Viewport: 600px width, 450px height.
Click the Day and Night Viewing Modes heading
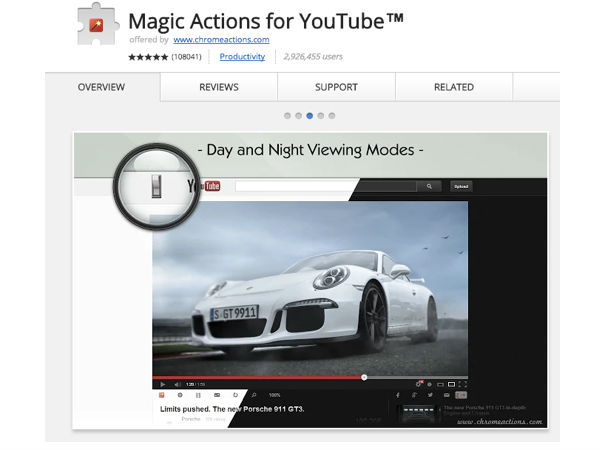tap(310, 150)
